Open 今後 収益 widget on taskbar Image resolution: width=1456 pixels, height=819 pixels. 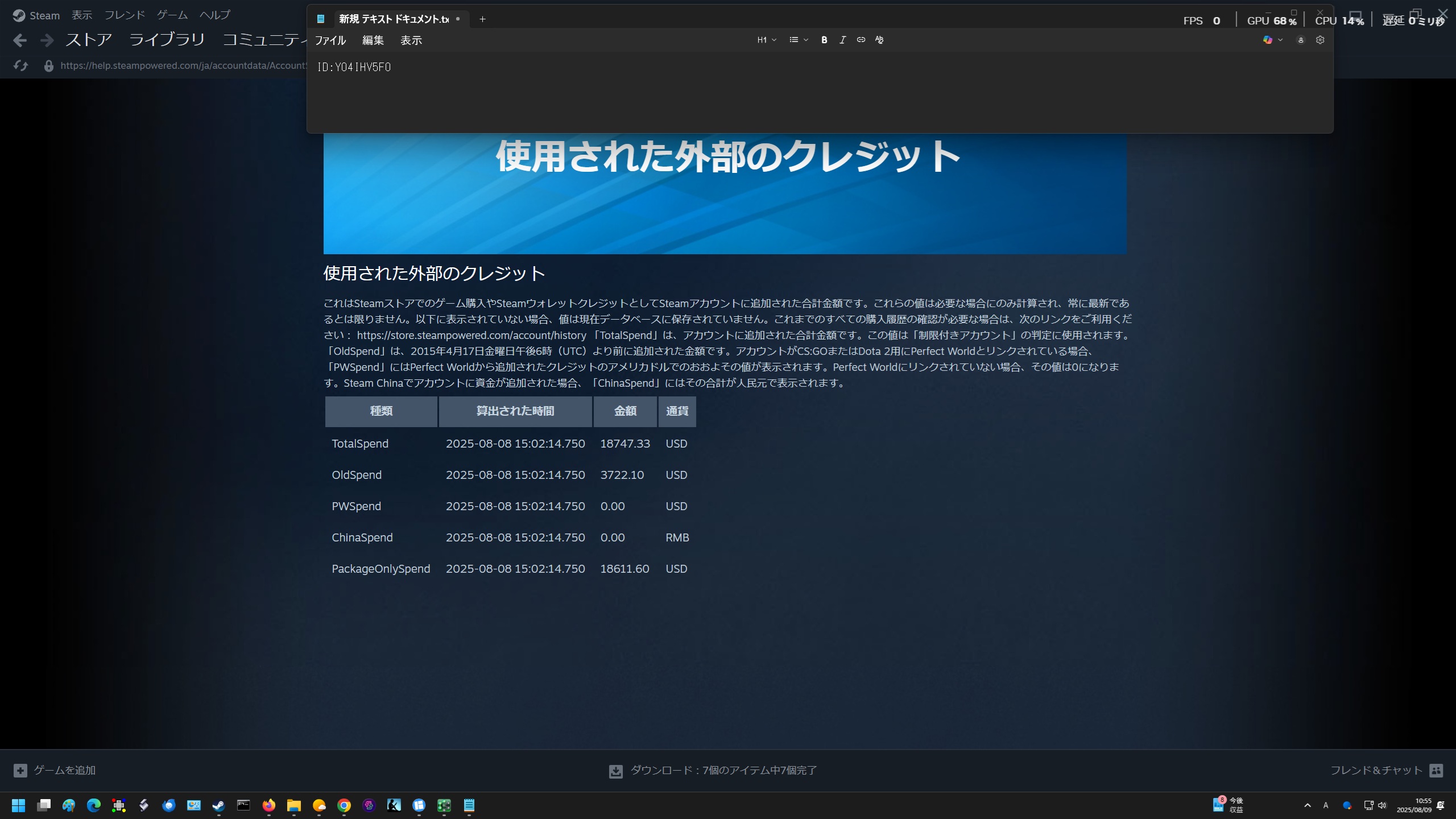pyautogui.click(x=1228, y=805)
